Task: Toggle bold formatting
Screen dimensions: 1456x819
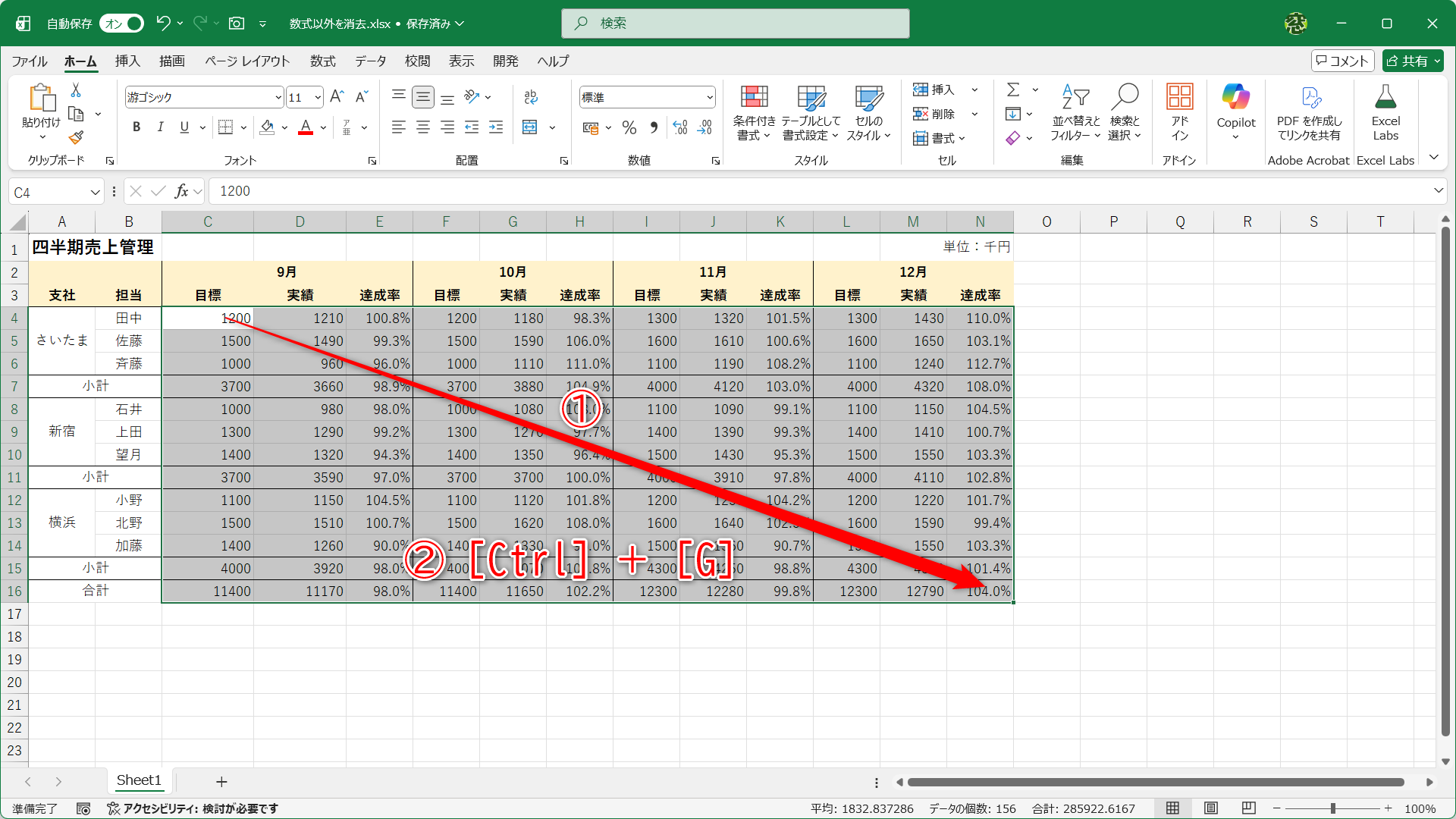Action: pos(136,127)
